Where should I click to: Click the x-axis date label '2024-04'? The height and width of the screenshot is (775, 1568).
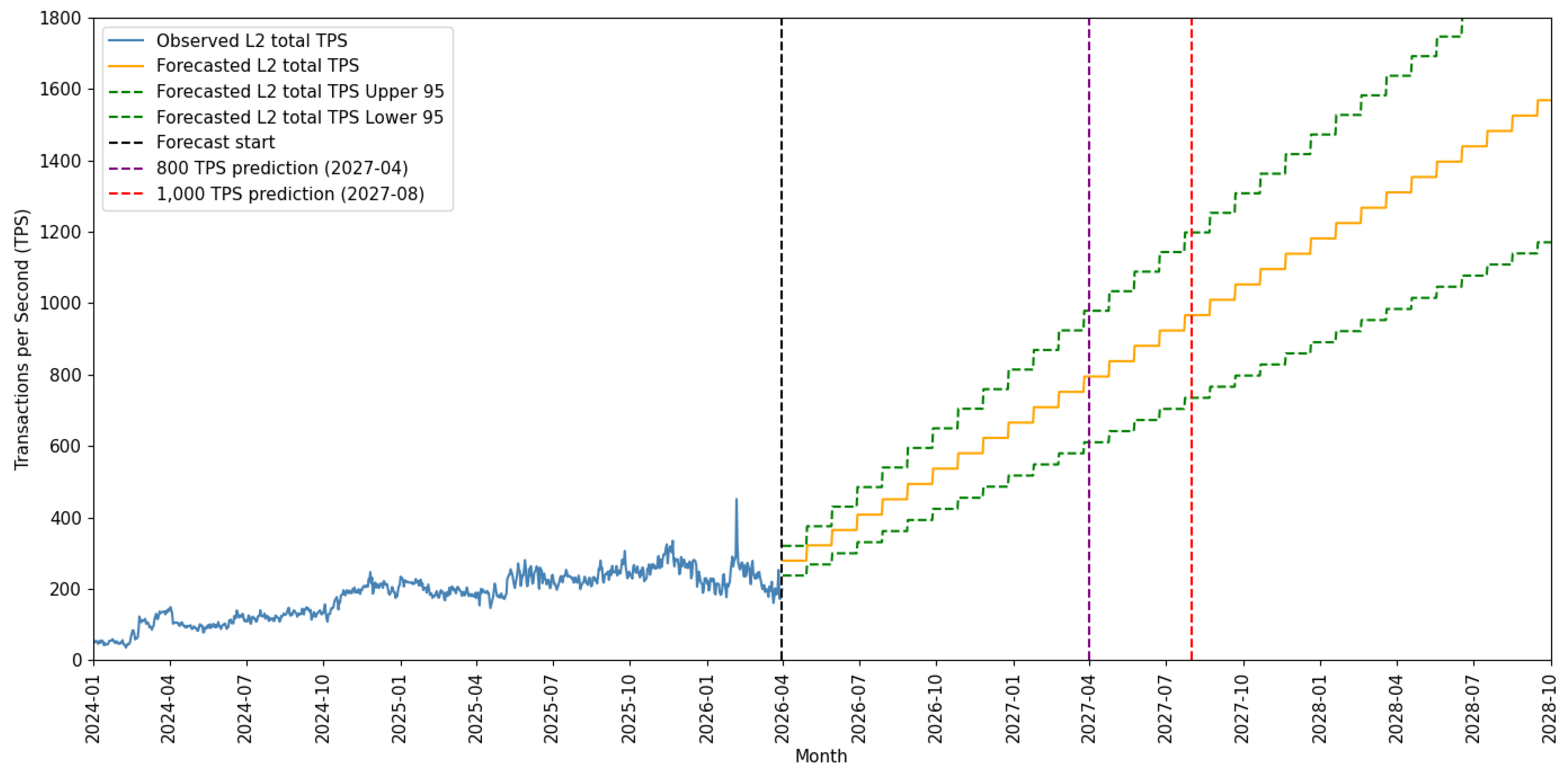tap(169, 709)
